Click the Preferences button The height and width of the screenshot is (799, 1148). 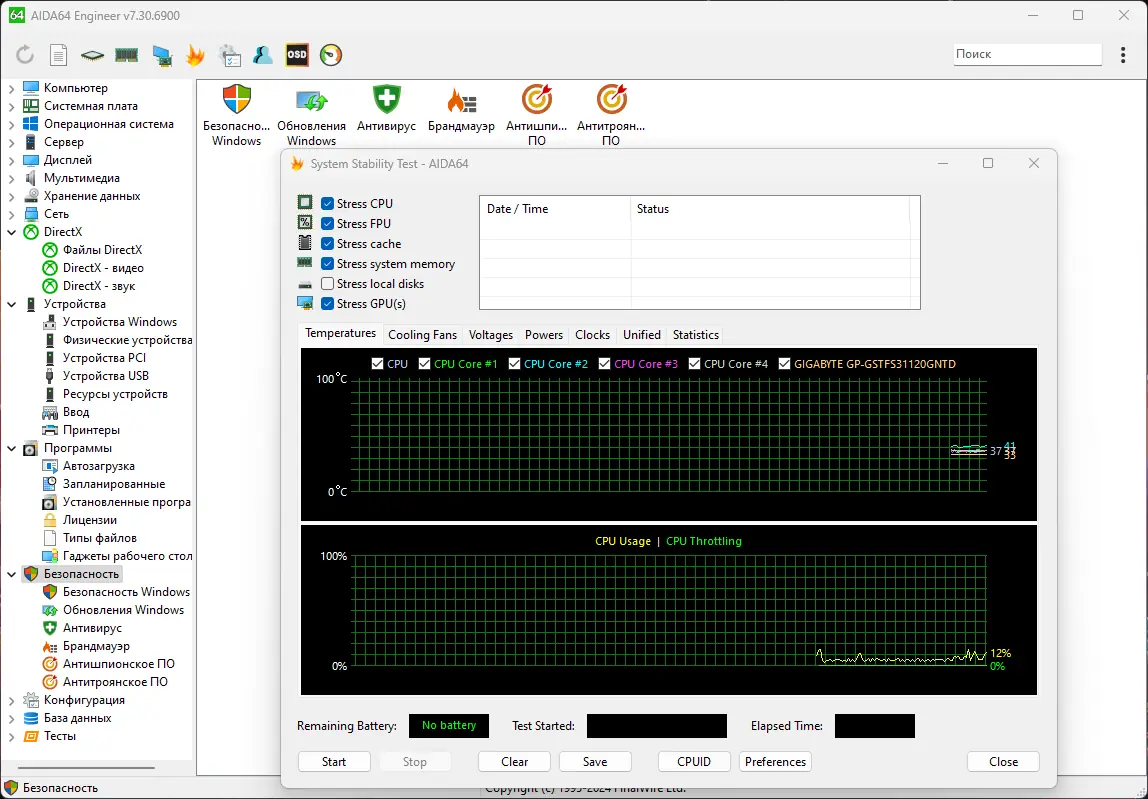775,762
